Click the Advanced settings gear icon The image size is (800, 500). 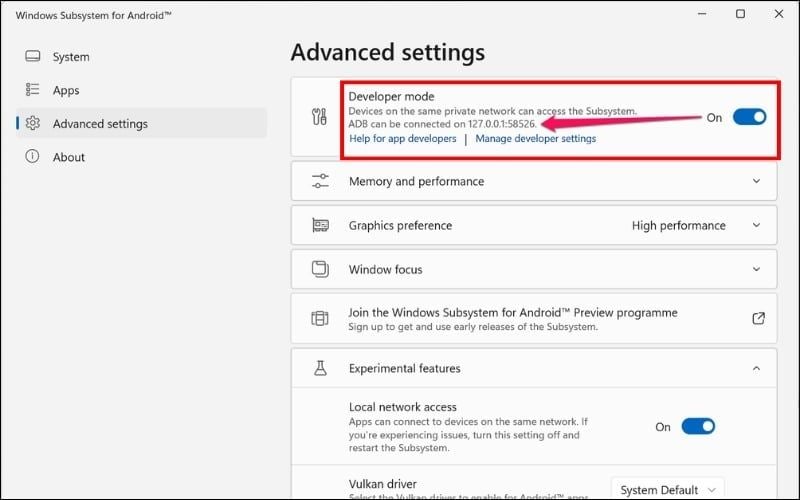pos(33,124)
